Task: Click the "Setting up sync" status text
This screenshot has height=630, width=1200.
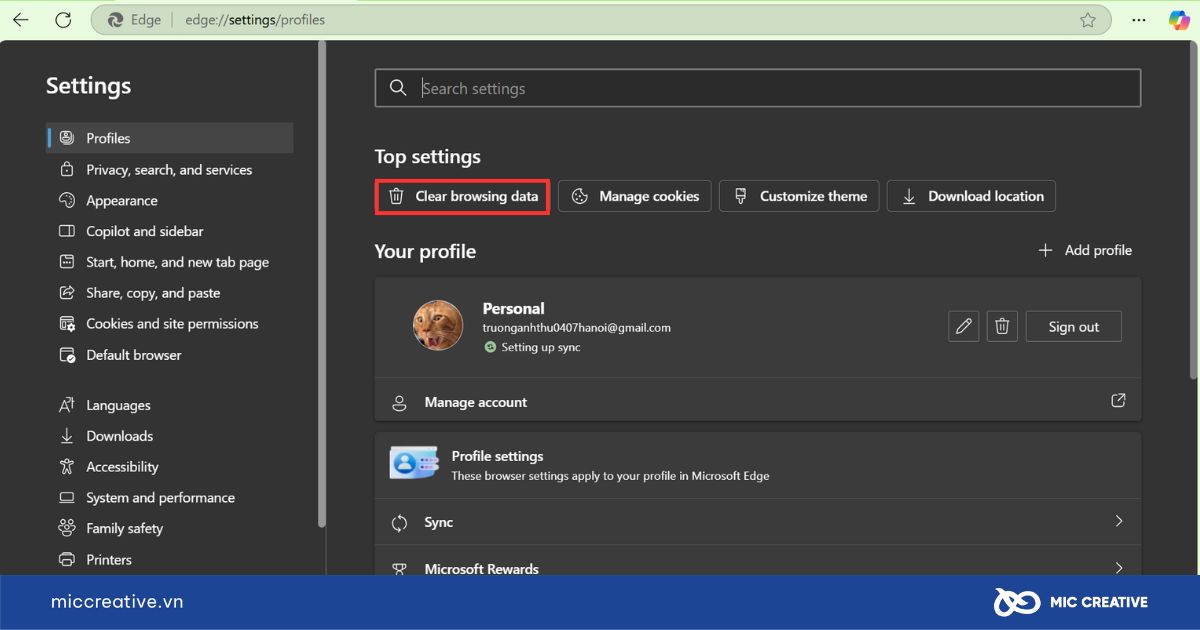Action: click(x=541, y=347)
